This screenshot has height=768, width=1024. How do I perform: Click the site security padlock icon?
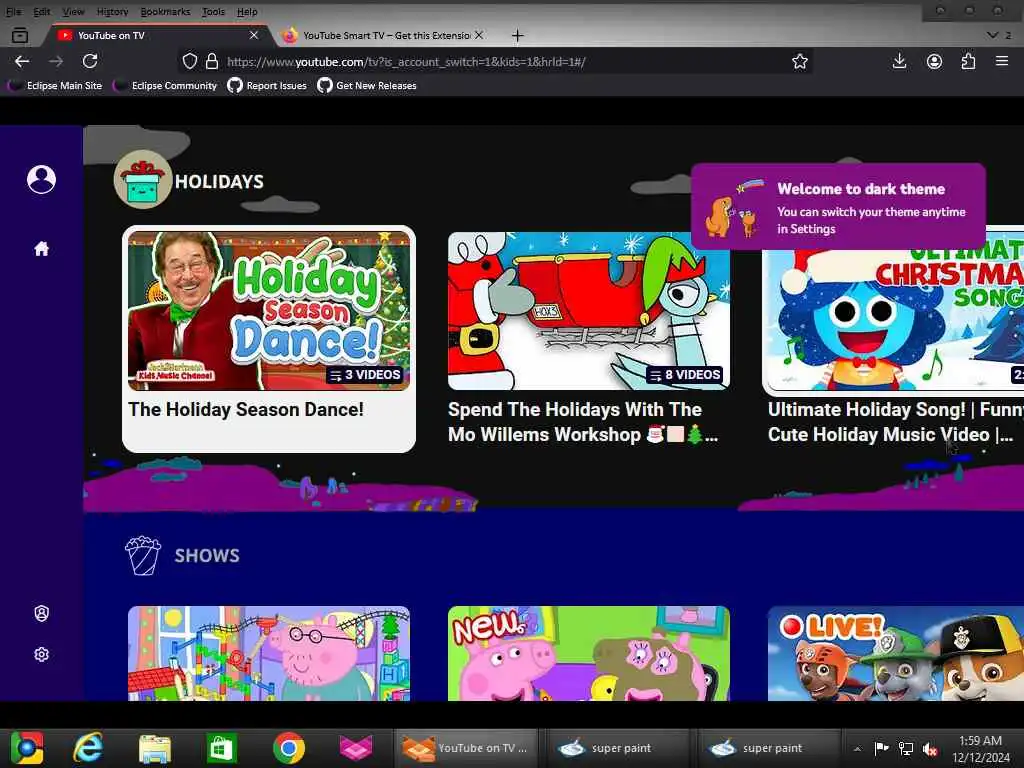(x=212, y=61)
